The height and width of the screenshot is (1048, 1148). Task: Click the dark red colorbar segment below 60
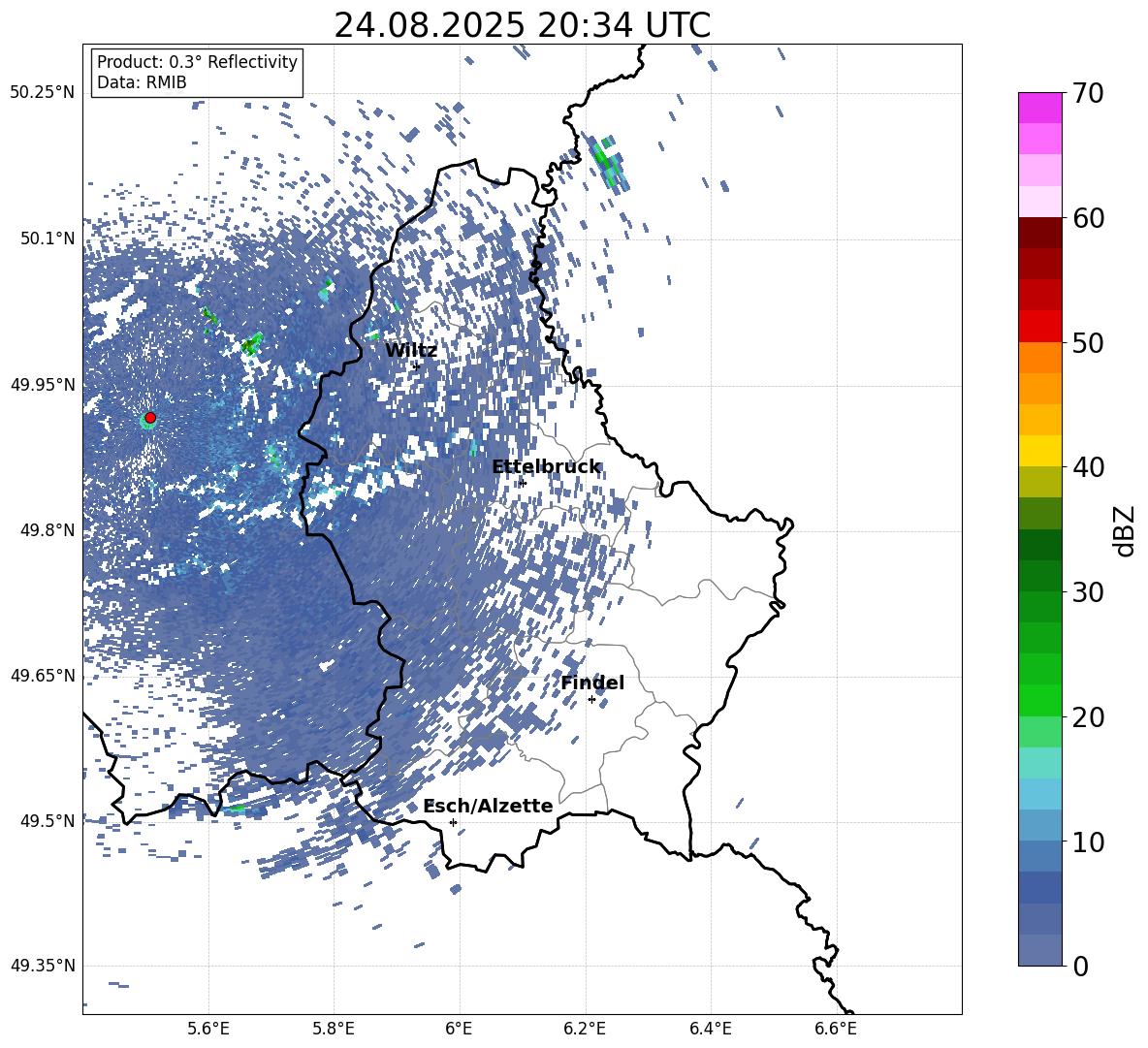pyautogui.click(x=1039, y=233)
